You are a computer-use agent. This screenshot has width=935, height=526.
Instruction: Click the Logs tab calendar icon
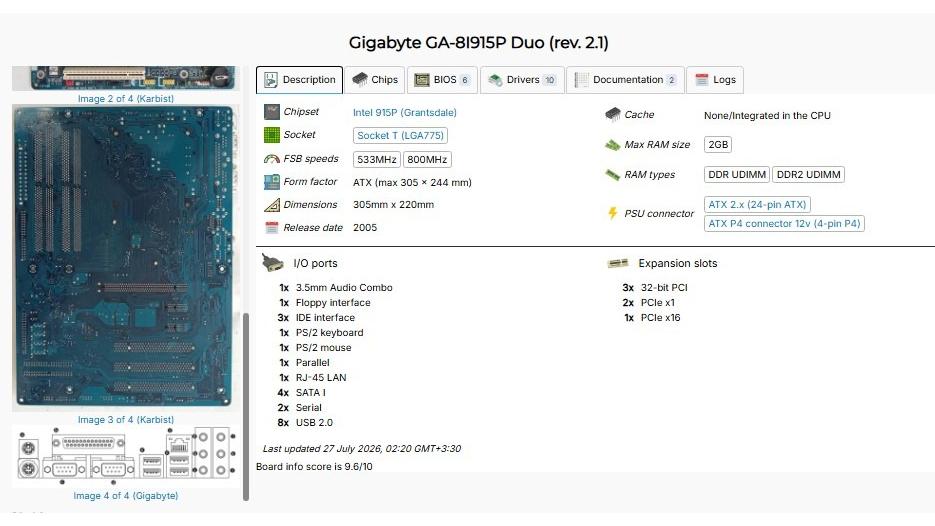pyautogui.click(x=702, y=80)
